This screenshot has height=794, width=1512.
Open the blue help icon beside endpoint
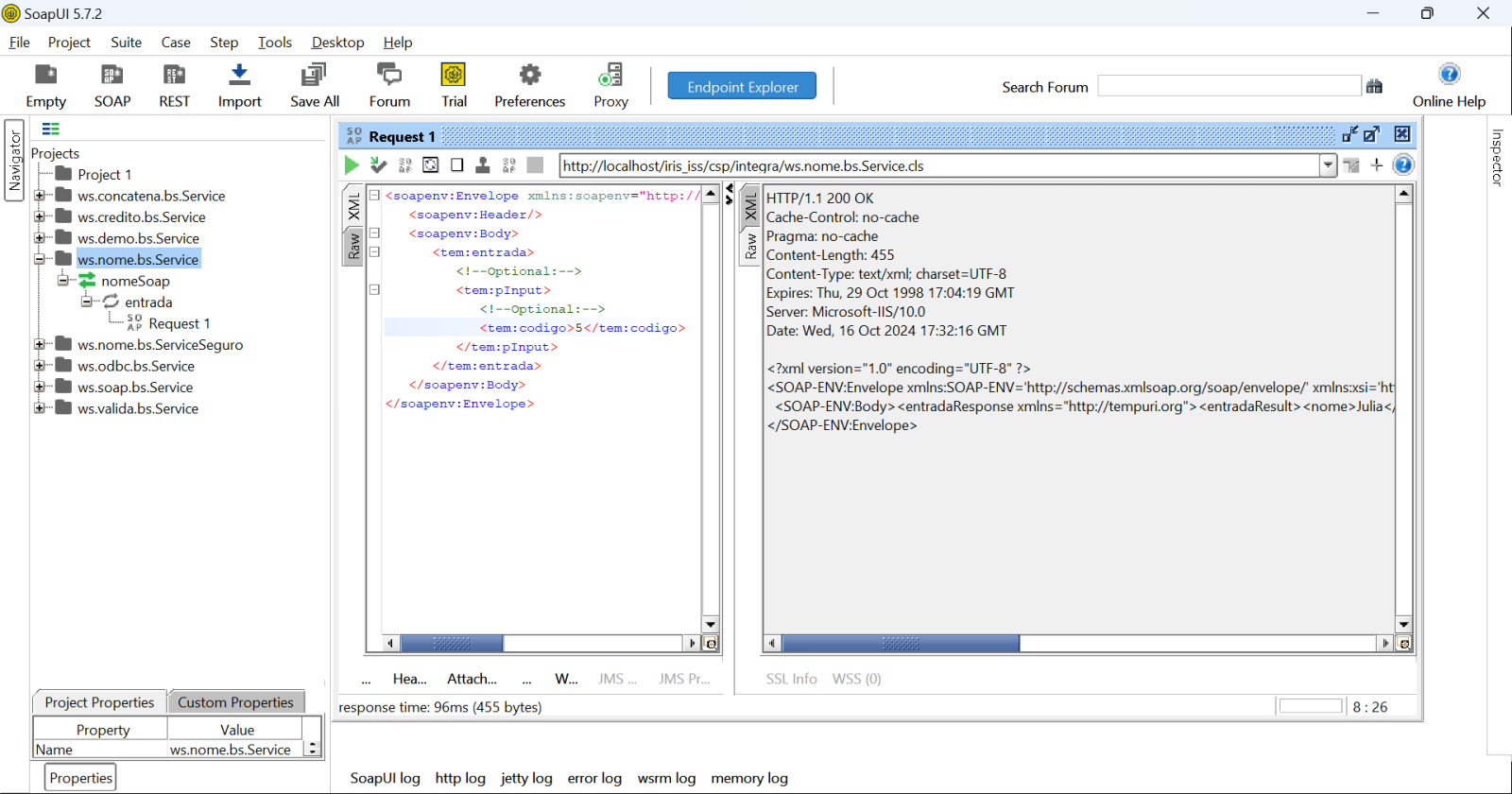click(x=1403, y=165)
